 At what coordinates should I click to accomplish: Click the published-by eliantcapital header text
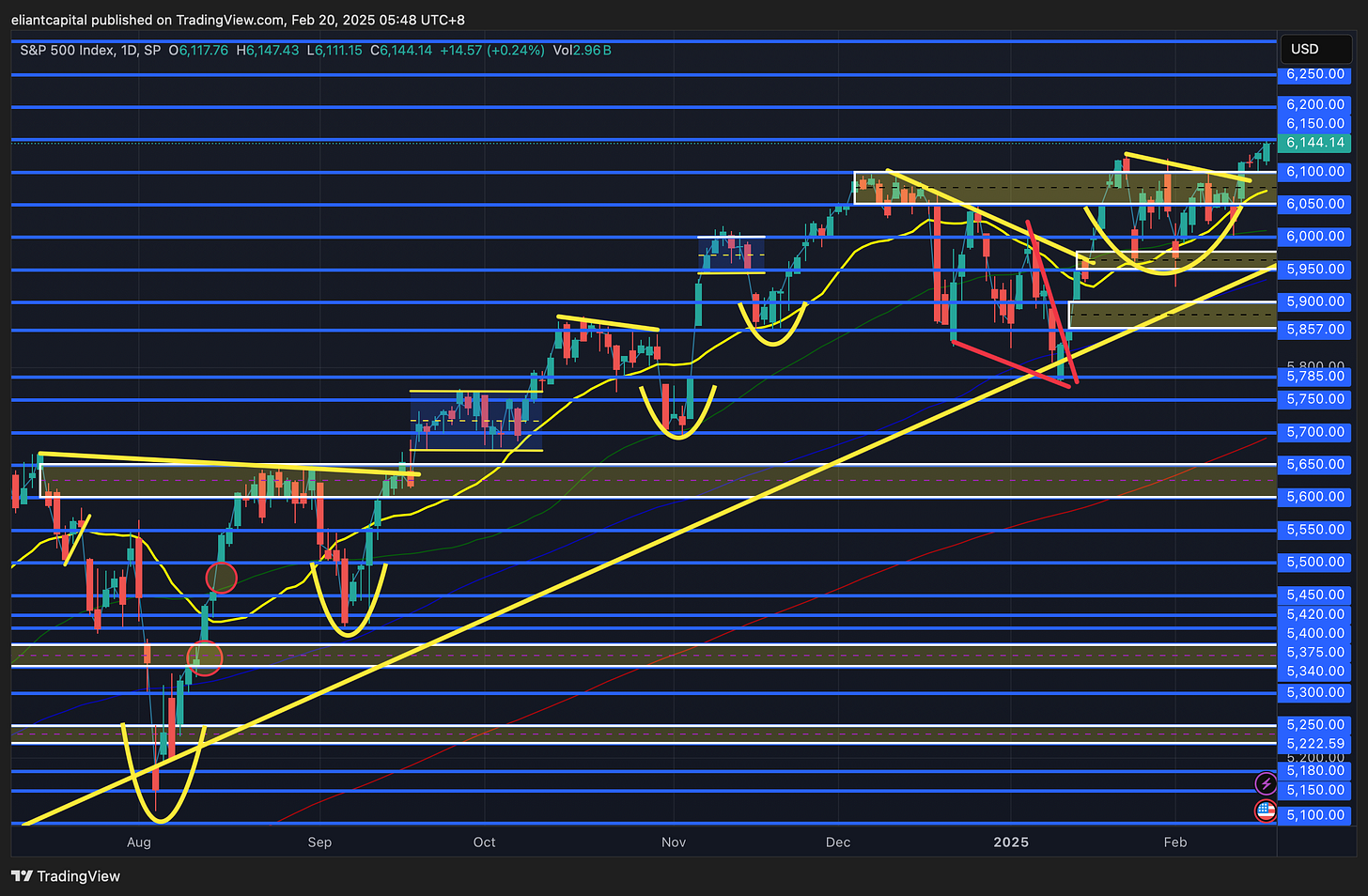[238, 20]
